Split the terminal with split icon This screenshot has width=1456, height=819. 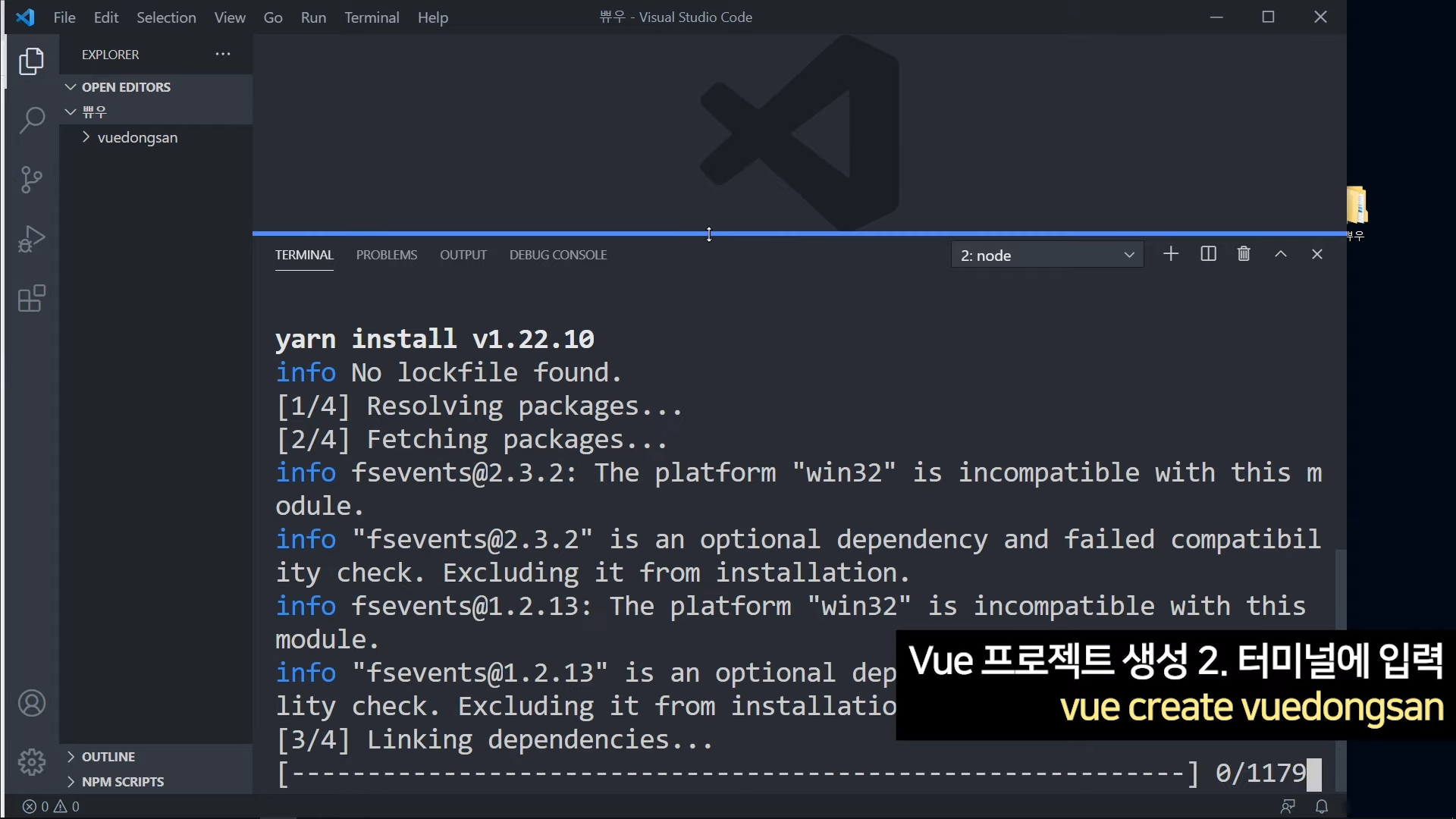(1208, 254)
